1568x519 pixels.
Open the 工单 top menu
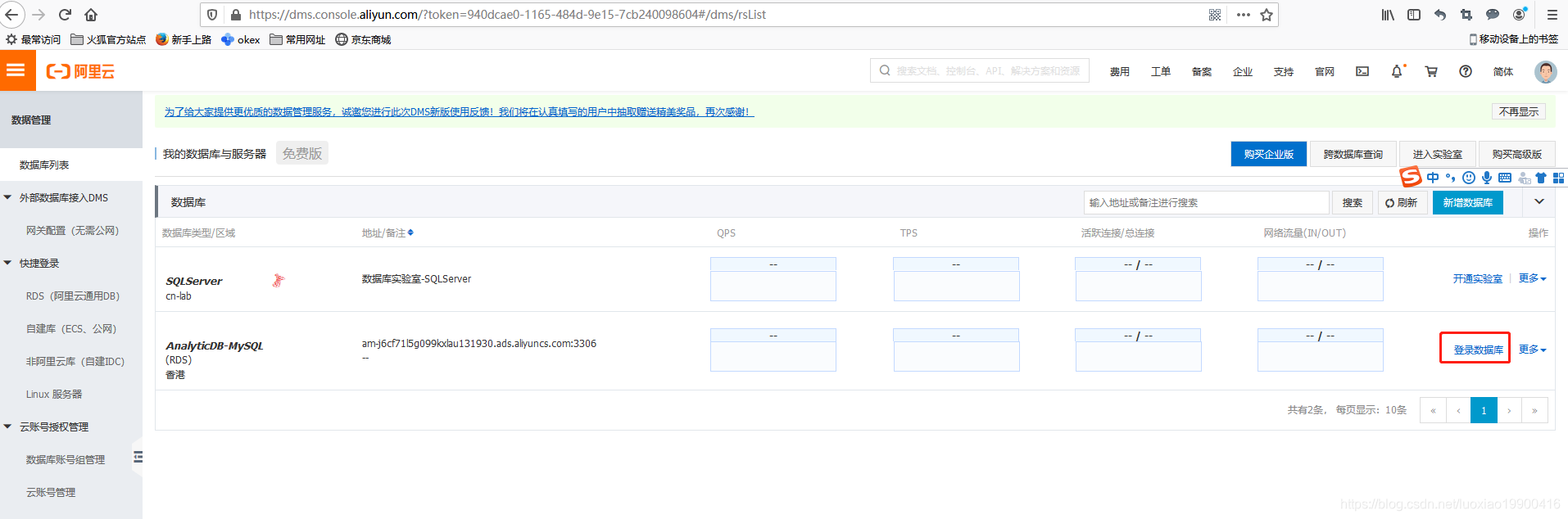click(x=1161, y=72)
